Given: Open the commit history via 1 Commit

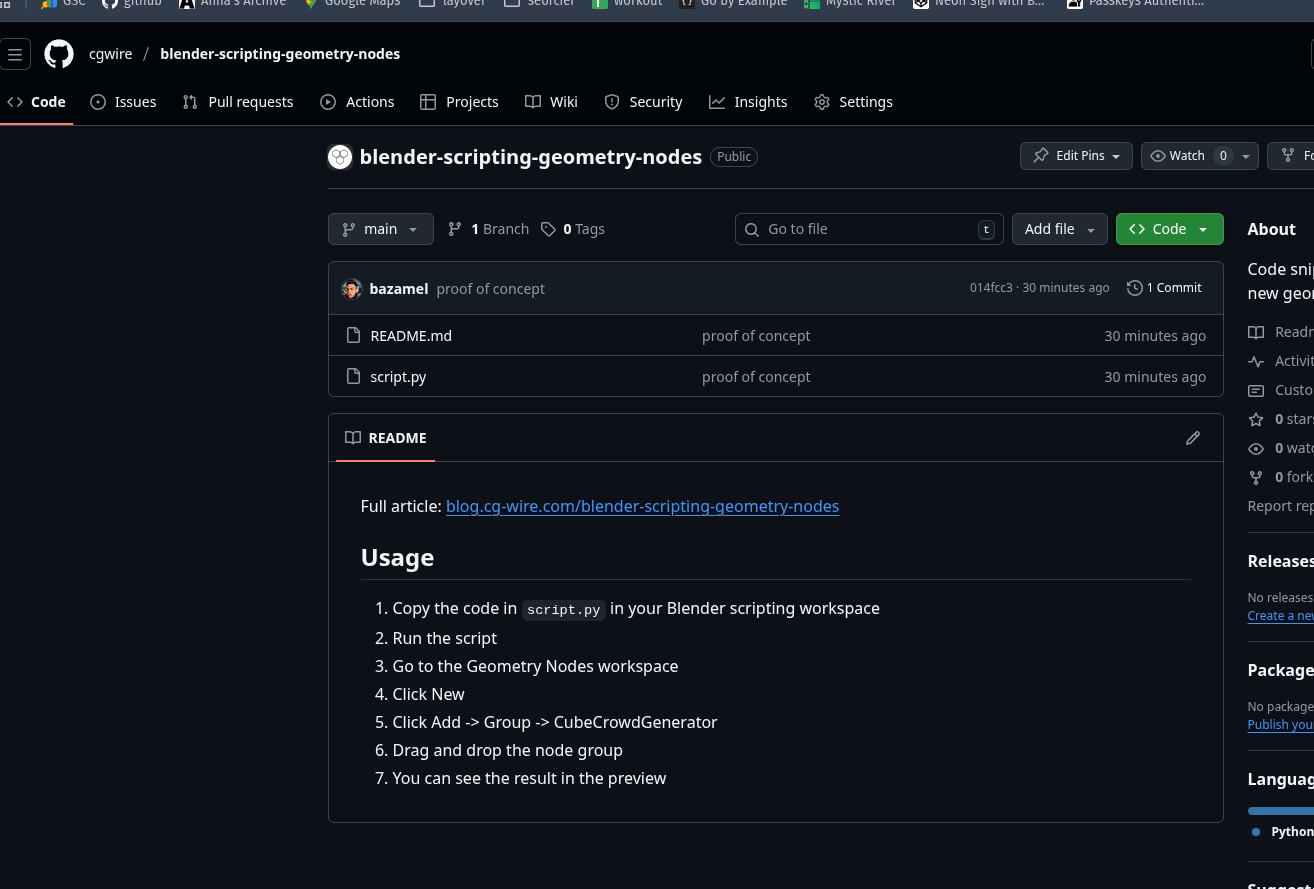Looking at the screenshot, I should 1164,288.
